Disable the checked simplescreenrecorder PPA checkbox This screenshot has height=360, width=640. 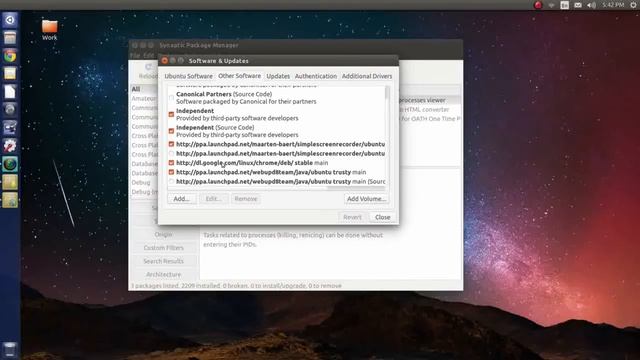(171, 144)
